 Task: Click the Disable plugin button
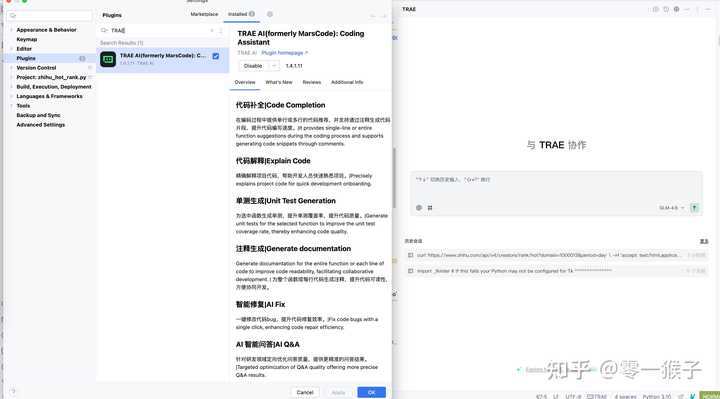pos(253,66)
